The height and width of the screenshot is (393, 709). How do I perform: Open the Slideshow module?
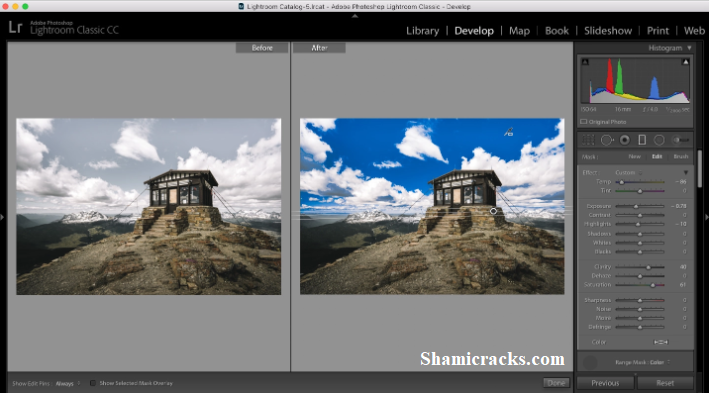click(x=608, y=31)
